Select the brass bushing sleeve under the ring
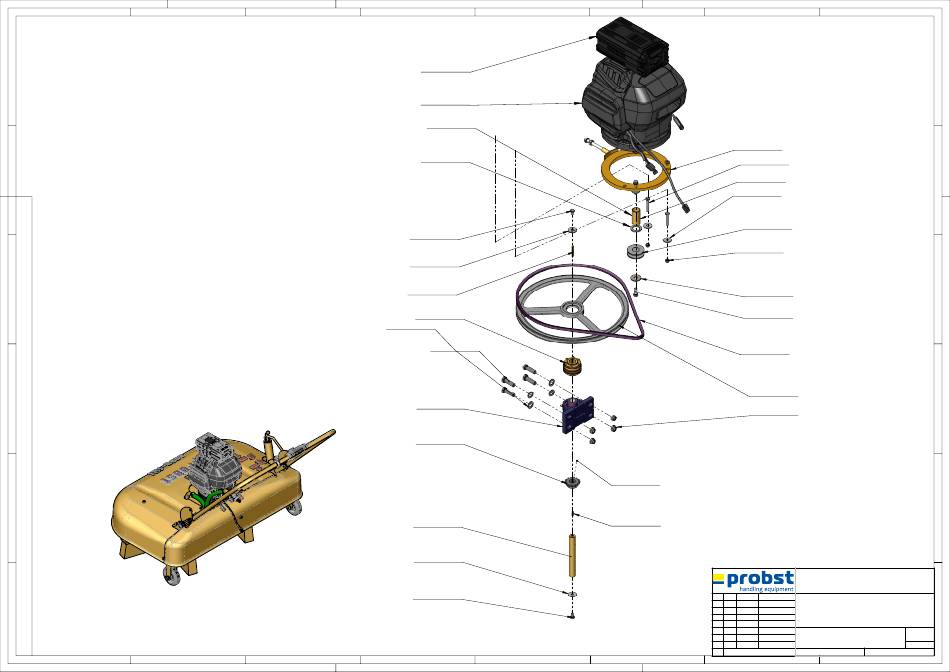Screen dimensions: 950x672 tap(636, 216)
